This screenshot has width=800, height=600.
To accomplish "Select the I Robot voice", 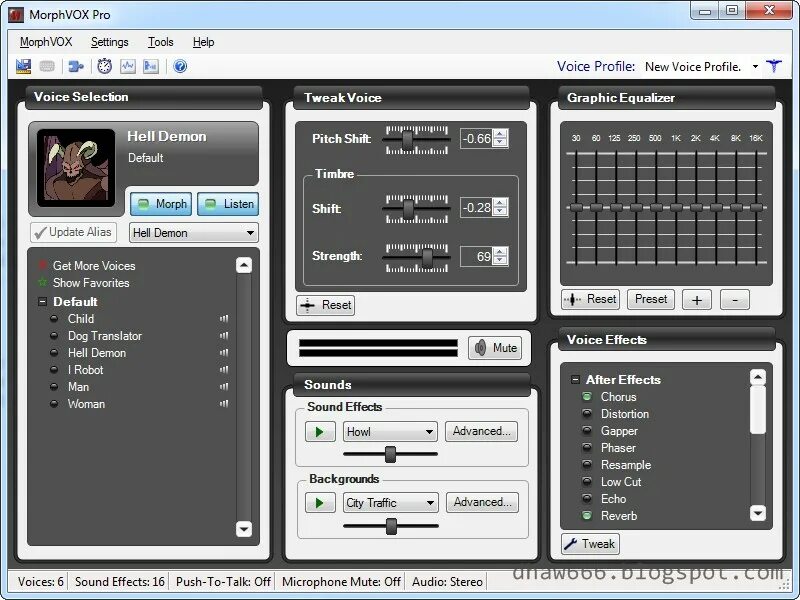I will tap(85, 370).
